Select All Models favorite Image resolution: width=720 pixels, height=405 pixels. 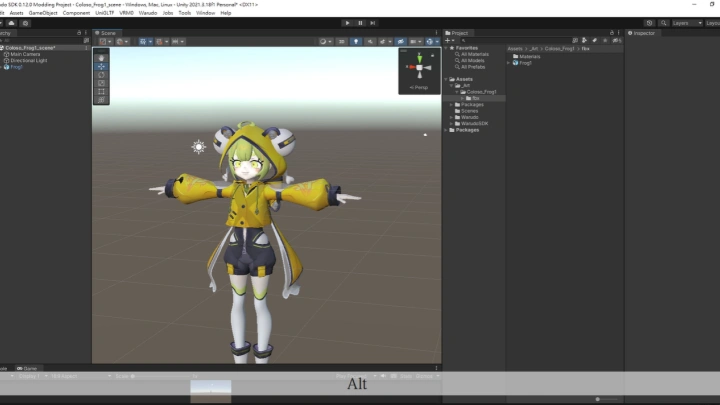click(x=472, y=61)
